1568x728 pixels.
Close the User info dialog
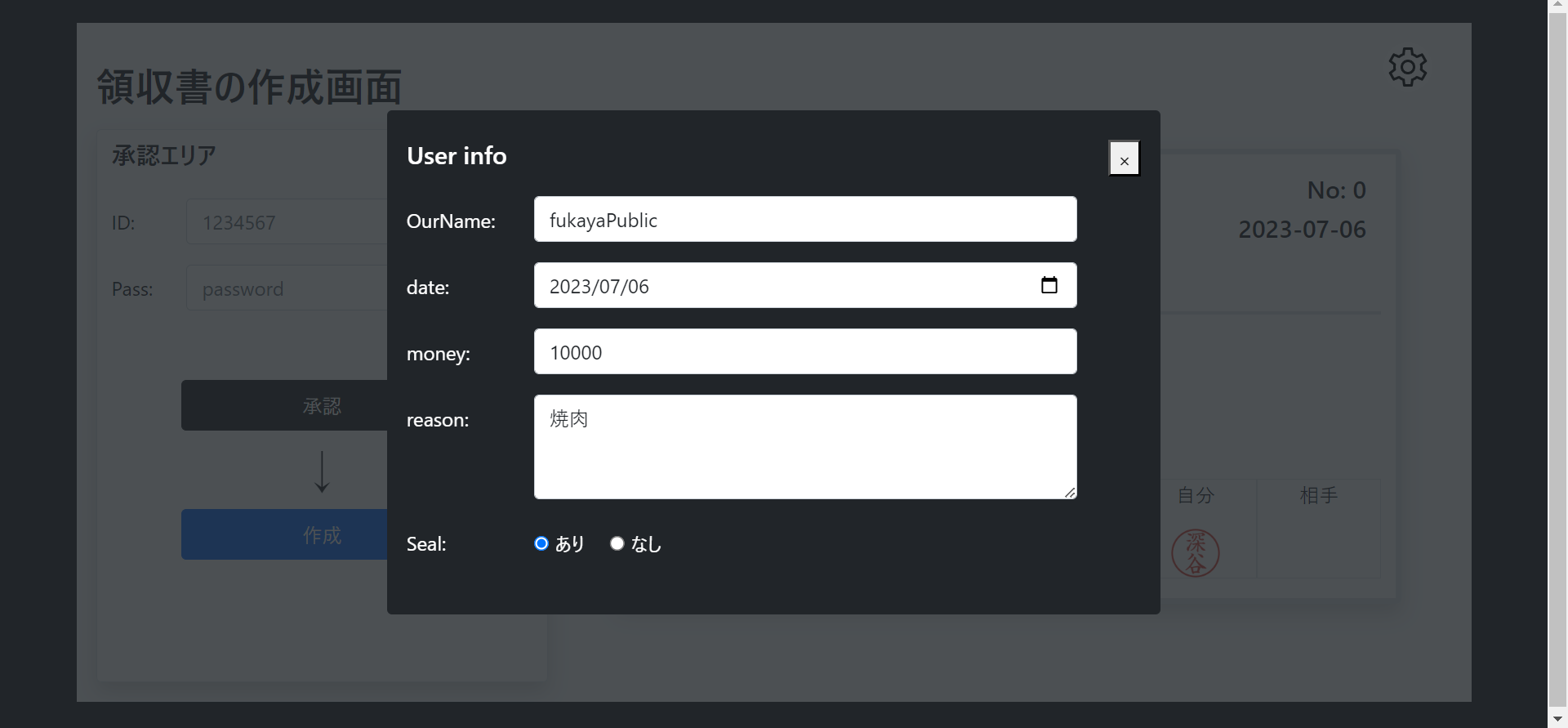(x=1124, y=159)
